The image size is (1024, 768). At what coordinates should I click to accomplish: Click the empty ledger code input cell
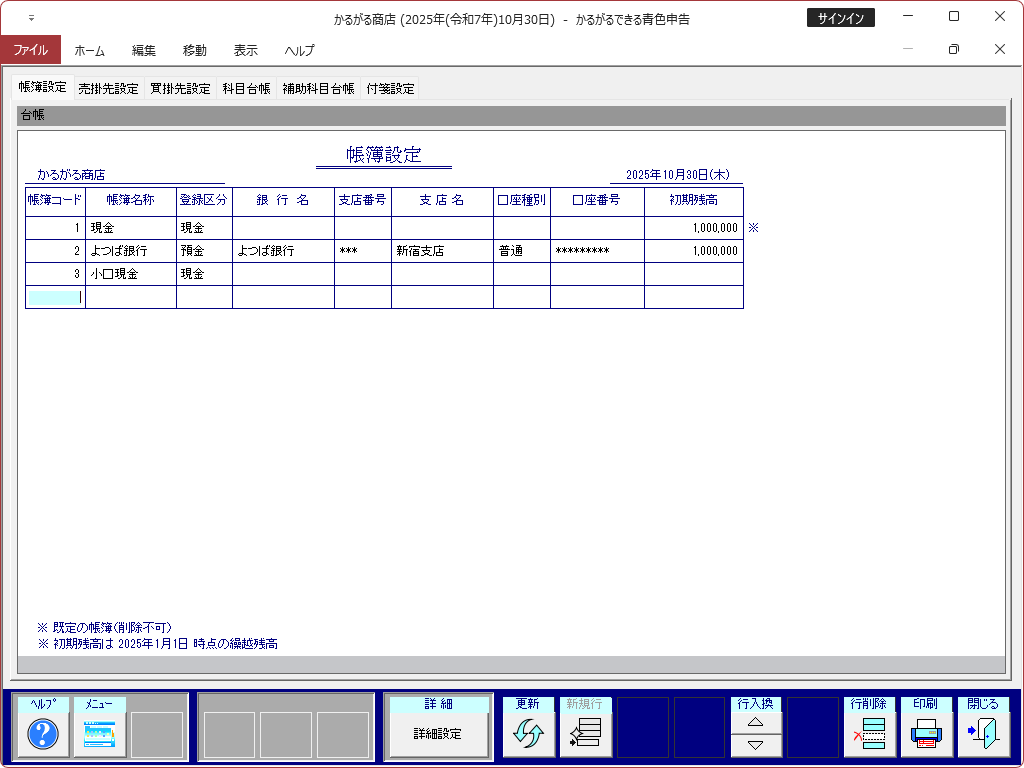(55, 297)
